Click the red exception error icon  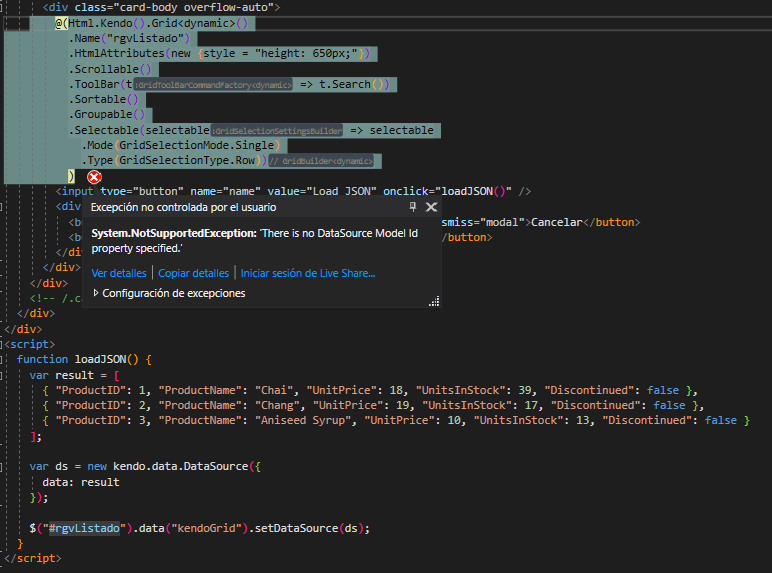(94, 176)
